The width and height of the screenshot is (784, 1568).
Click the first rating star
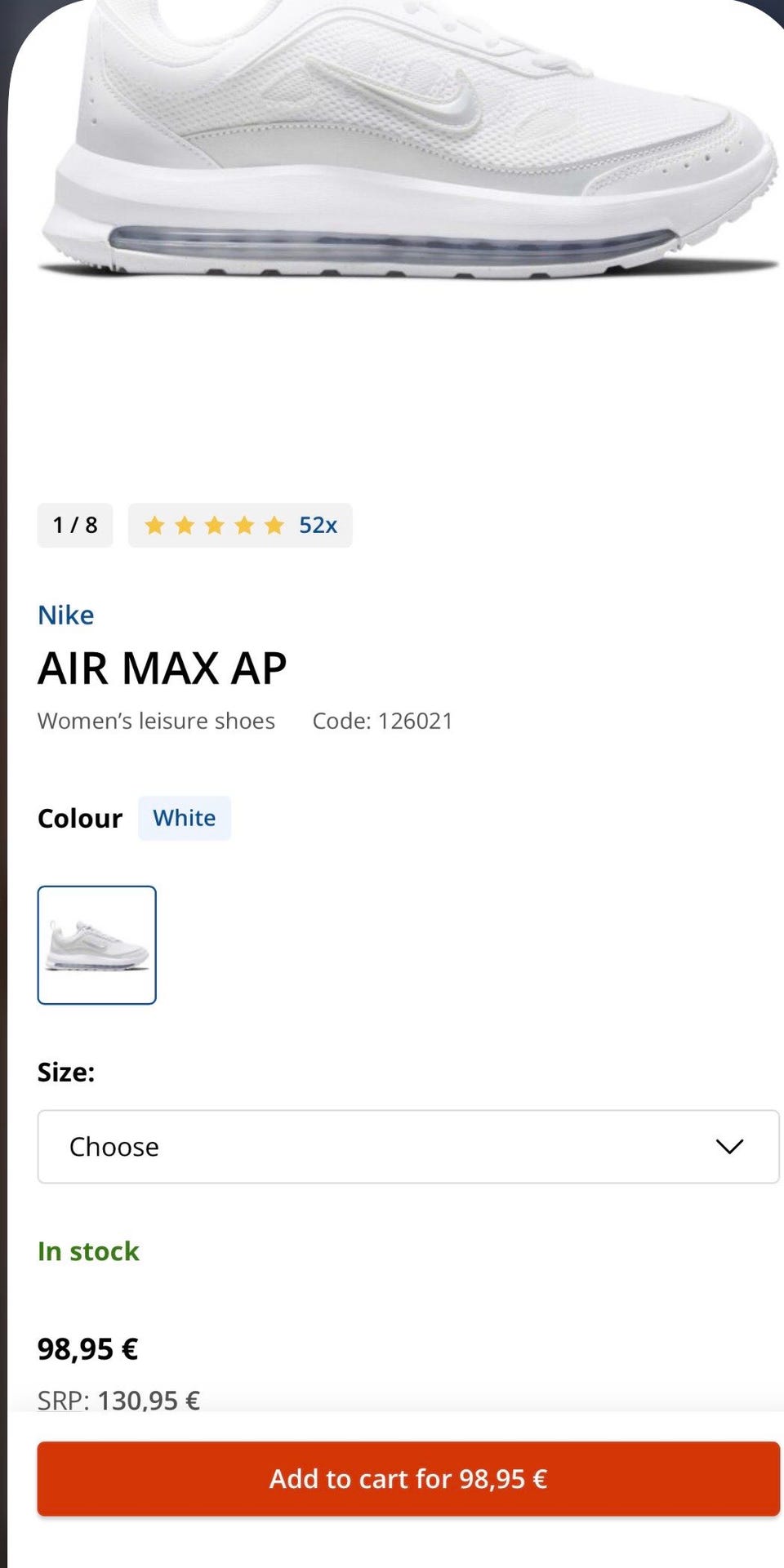[154, 525]
